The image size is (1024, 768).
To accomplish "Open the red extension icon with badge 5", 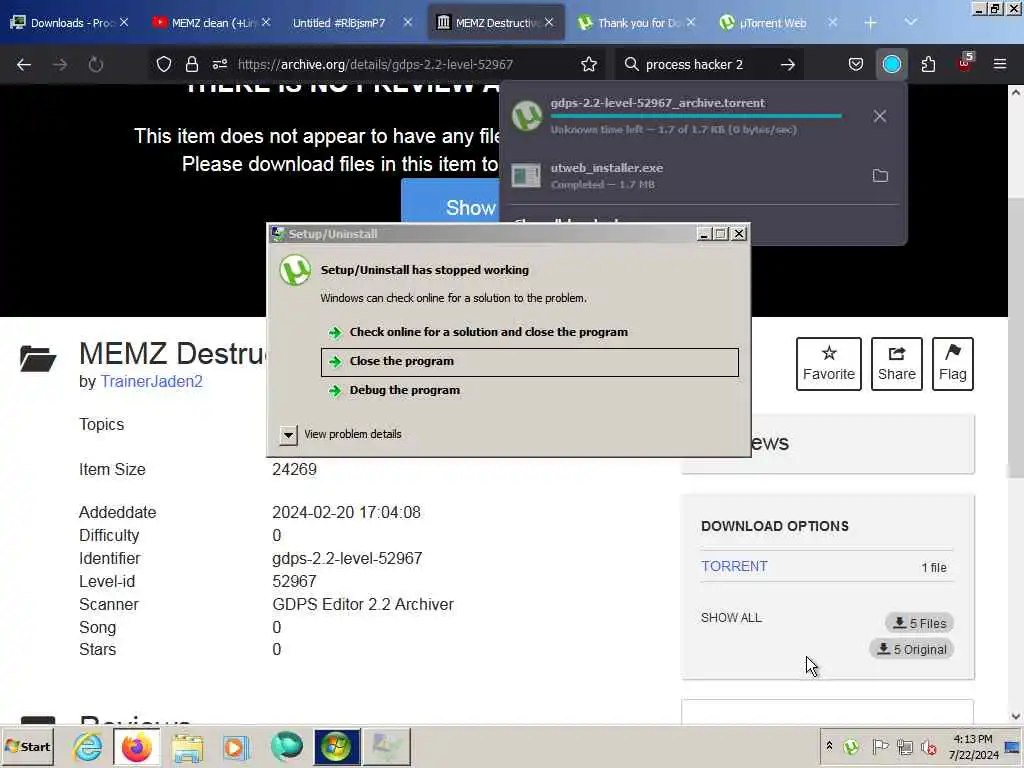I will (x=965, y=63).
